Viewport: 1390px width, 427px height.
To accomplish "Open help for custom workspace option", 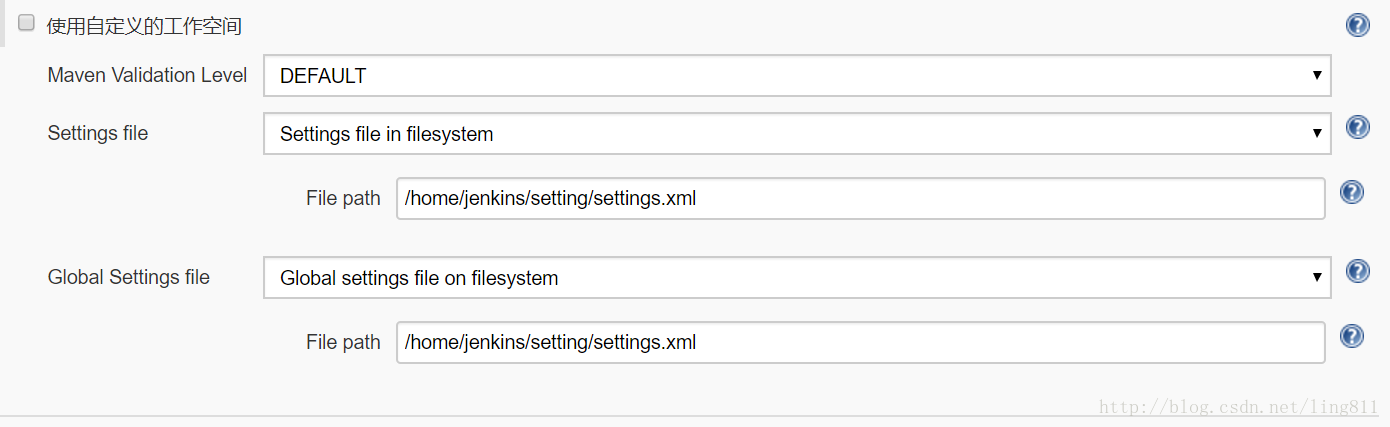I will click(1357, 25).
